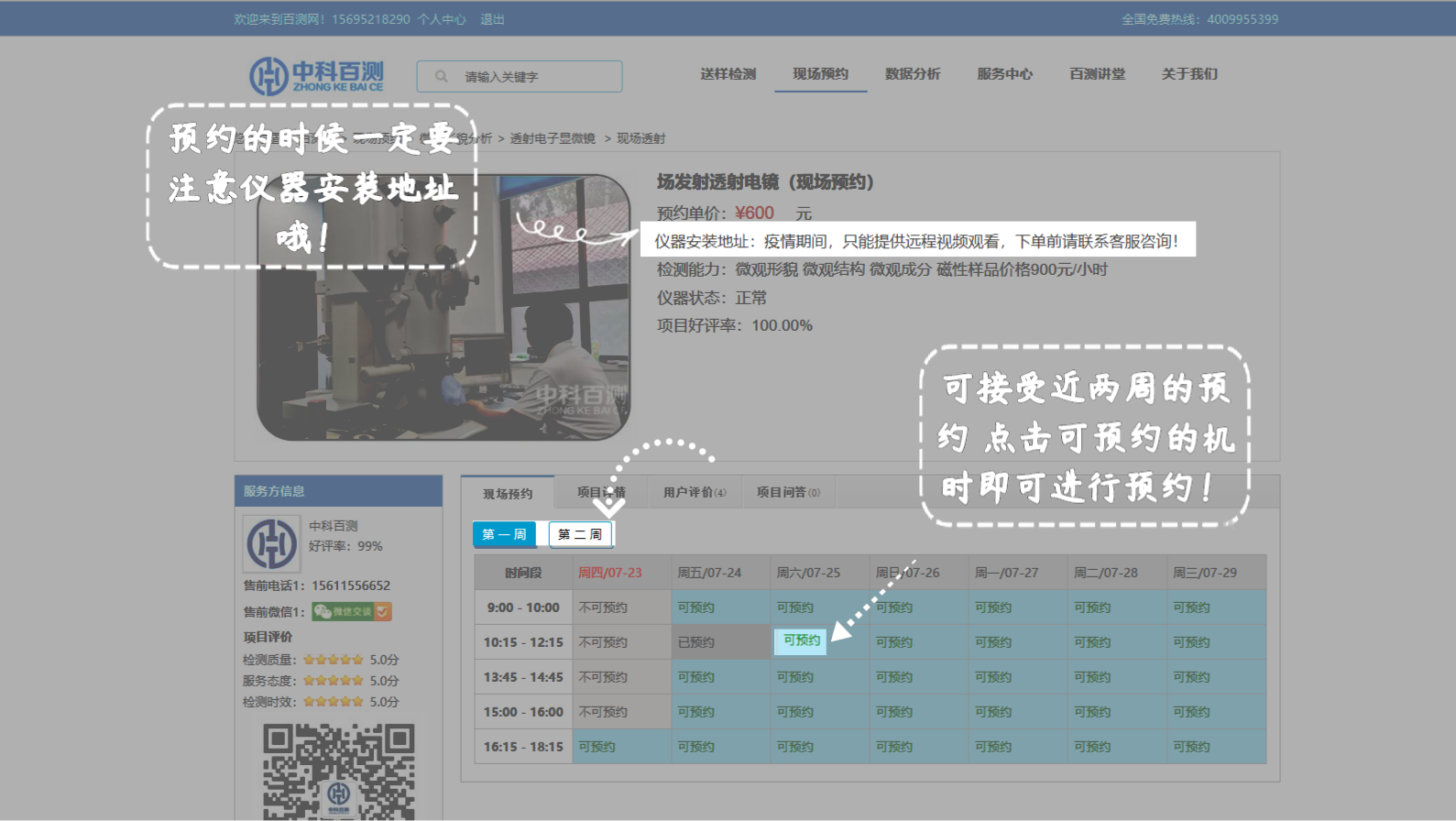Select the 第一周 week button
The image size is (1456, 821).
[x=504, y=534]
